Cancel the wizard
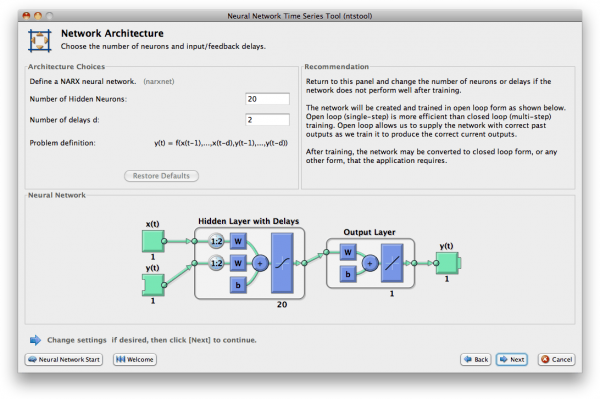The width and height of the screenshot is (600, 399). click(557, 359)
